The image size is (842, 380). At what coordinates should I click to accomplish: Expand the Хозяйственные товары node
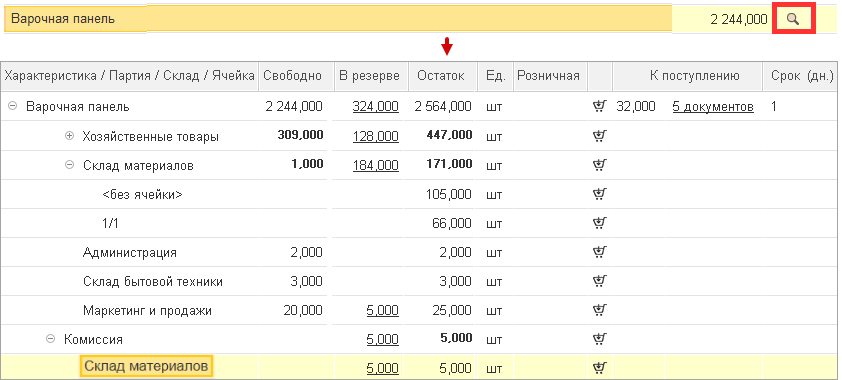click(69, 136)
